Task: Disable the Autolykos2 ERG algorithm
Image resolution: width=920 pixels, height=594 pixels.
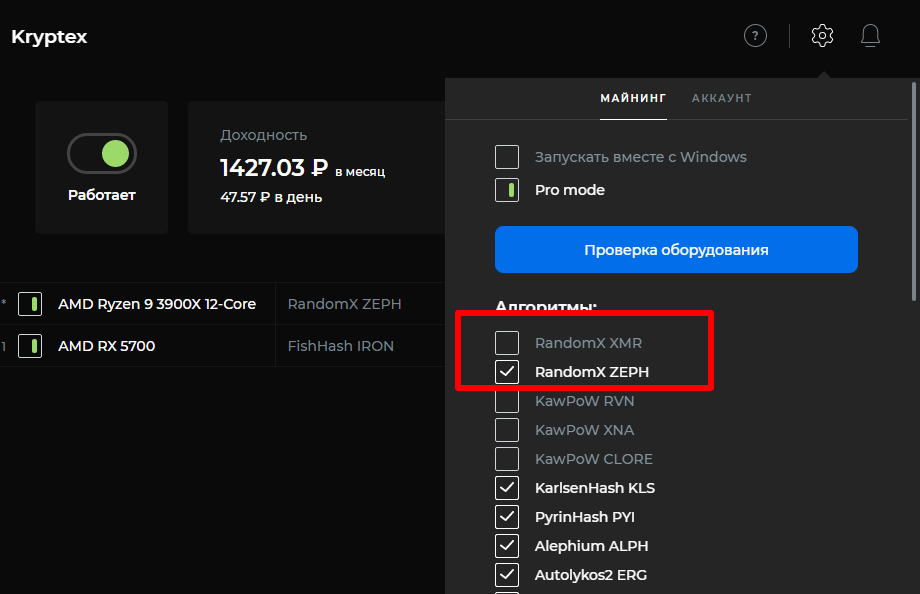Action: (507, 575)
